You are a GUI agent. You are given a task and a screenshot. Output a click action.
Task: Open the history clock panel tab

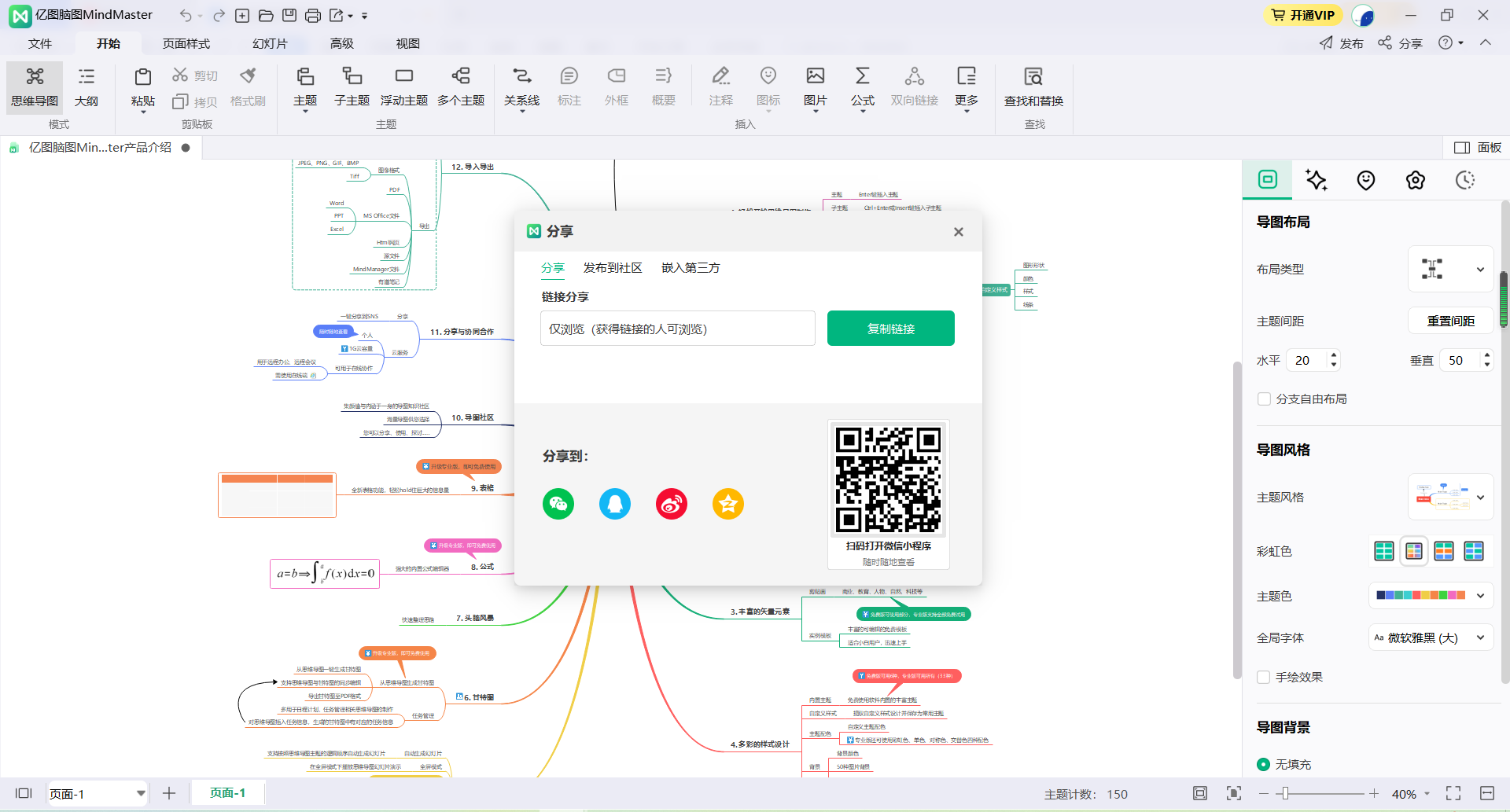tap(1464, 180)
